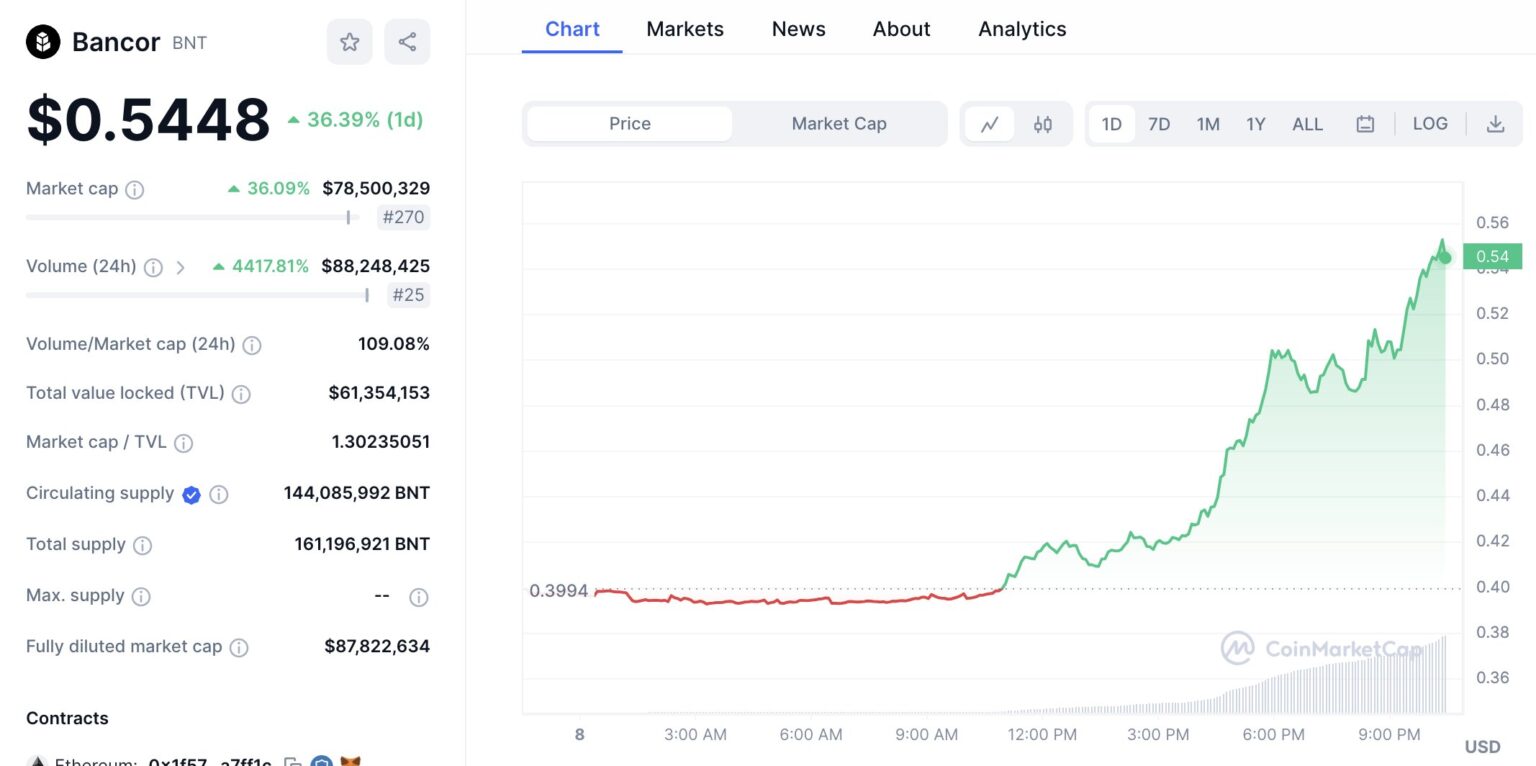This screenshot has width=1536, height=766.
Task: Select 7D time range
Action: [x=1159, y=124]
